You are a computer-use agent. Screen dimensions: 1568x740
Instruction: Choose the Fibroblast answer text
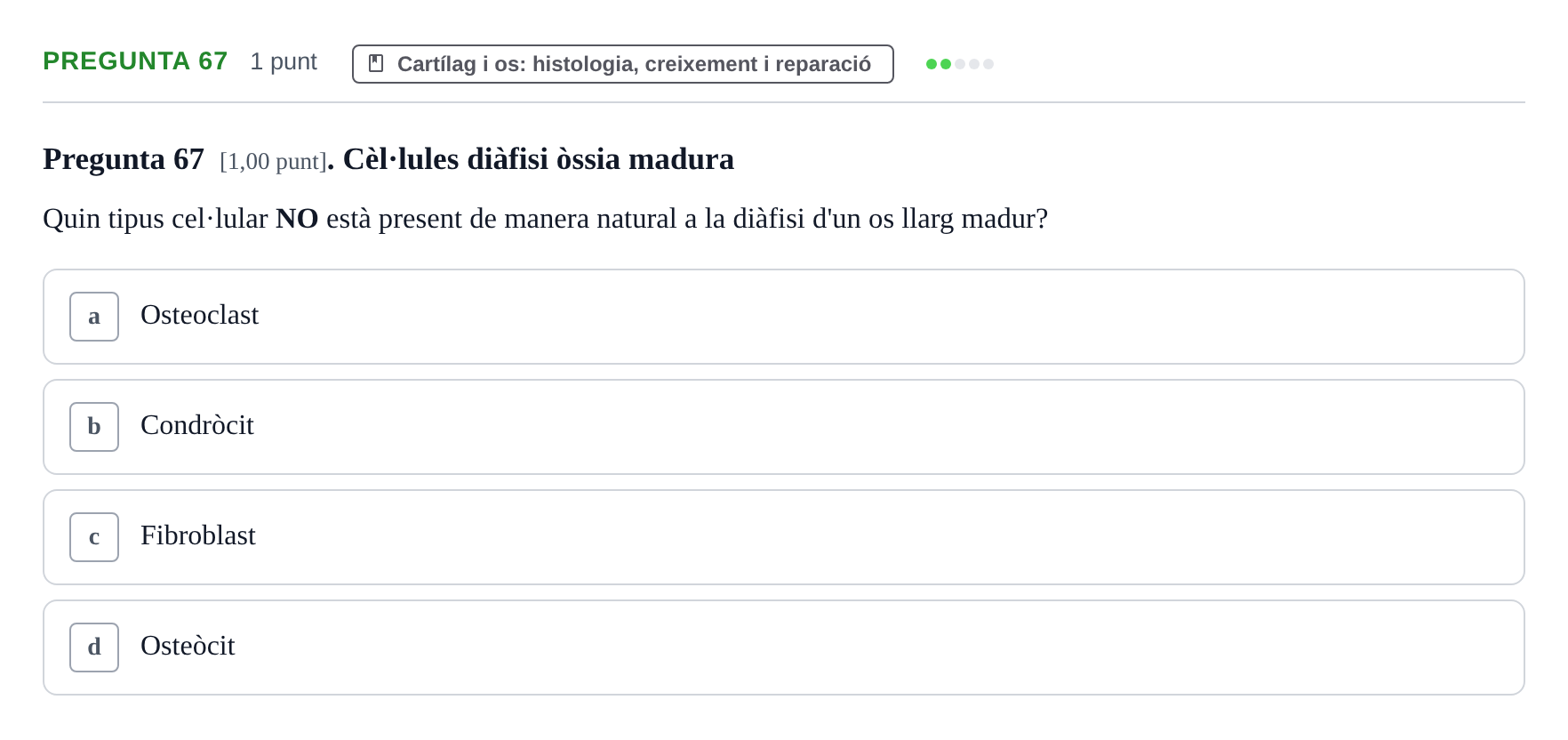pos(198,535)
